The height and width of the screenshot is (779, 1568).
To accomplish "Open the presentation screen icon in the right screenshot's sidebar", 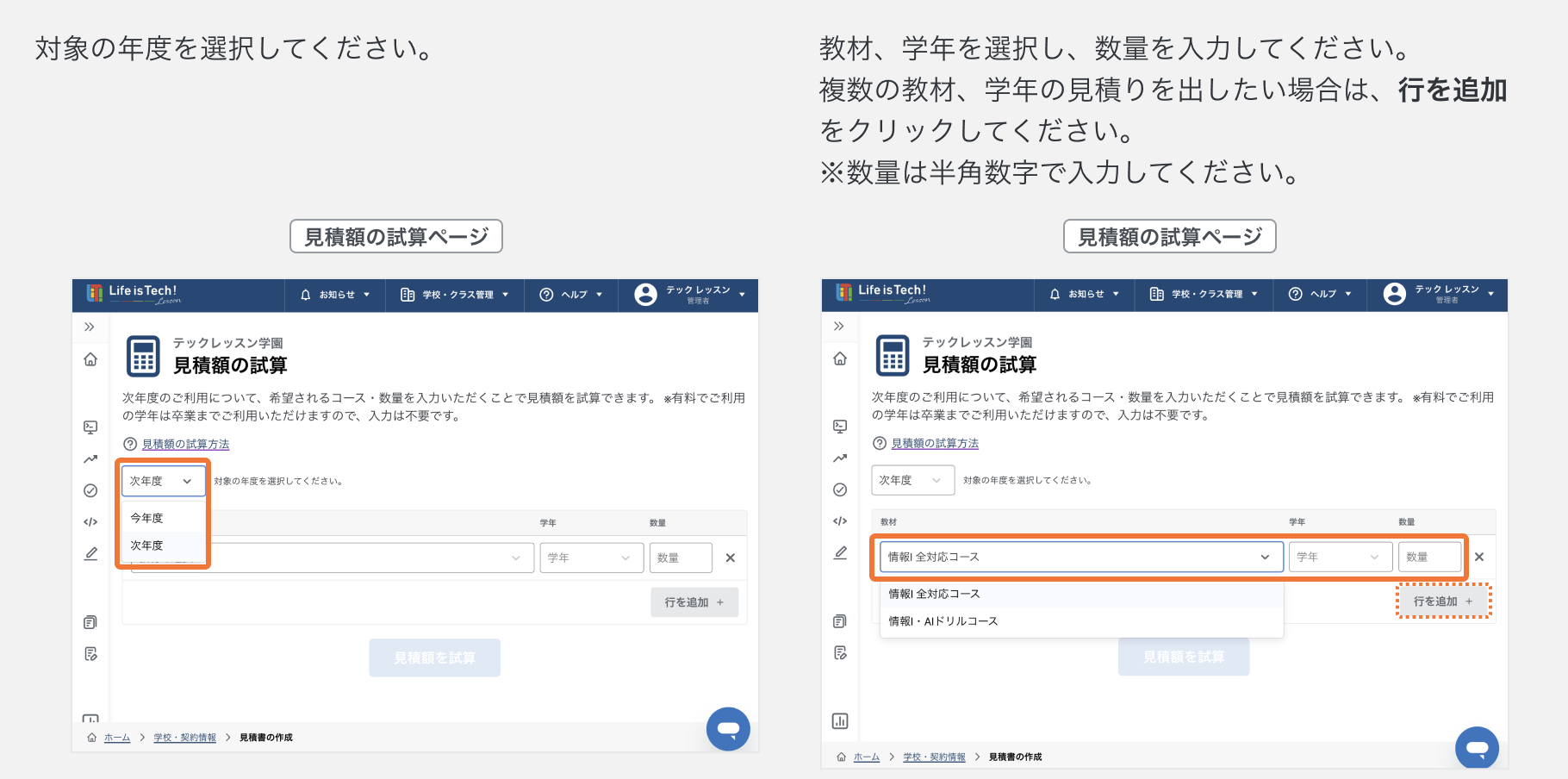I will click(x=840, y=426).
